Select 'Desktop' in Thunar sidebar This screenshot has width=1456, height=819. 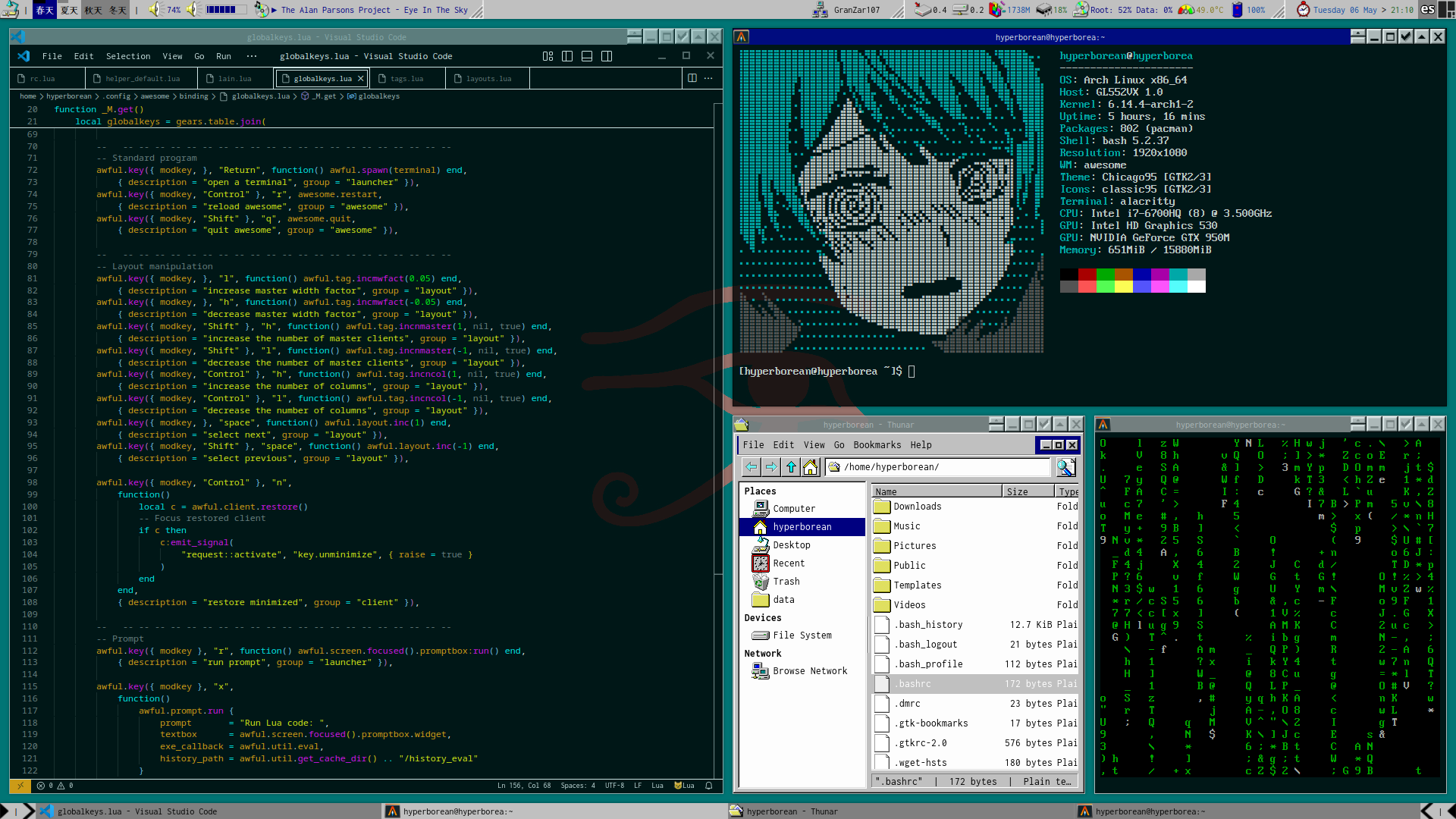tap(802, 545)
